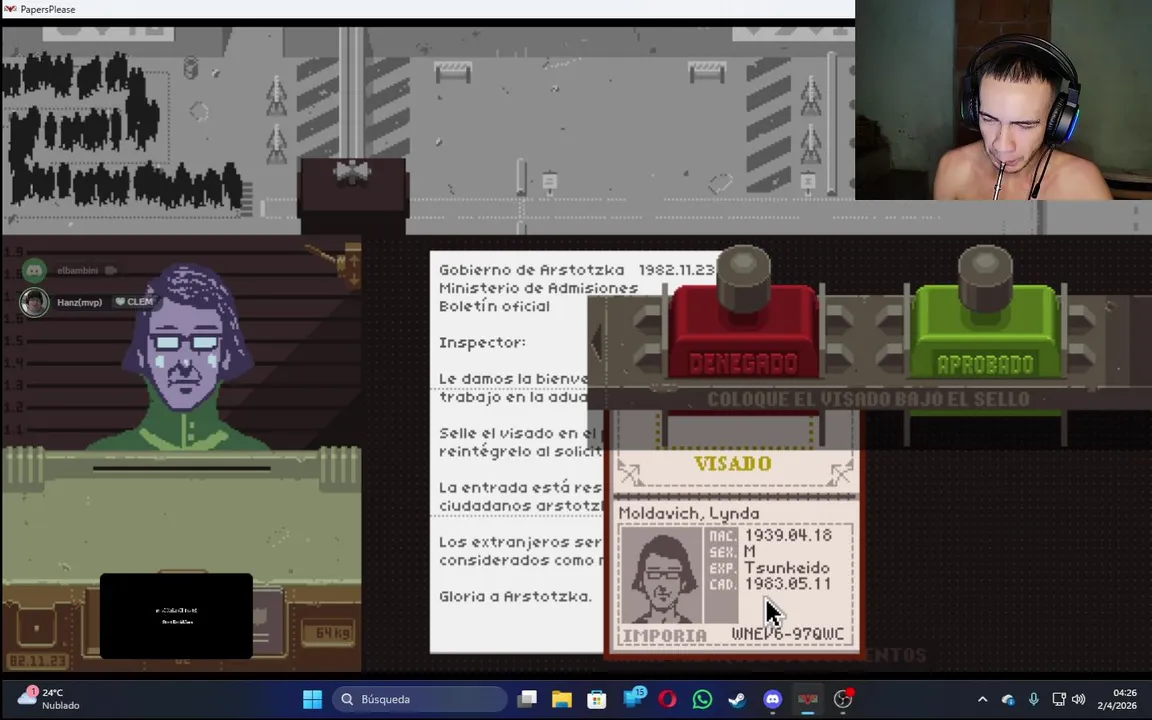The height and width of the screenshot is (720, 1152).
Task: Open Opera browser from the taskbar
Action: pos(667,699)
